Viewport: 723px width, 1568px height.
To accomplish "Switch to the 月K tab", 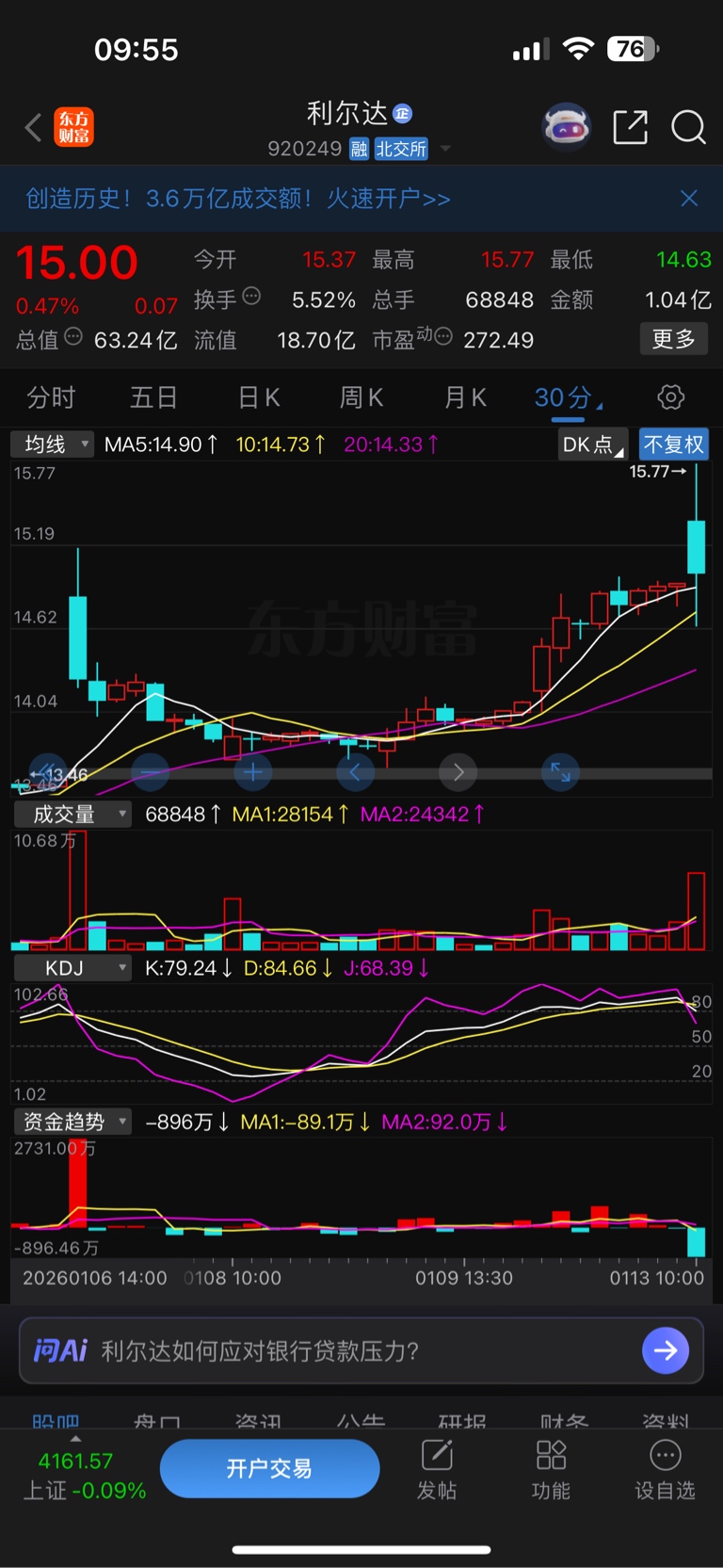I will pos(465,397).
